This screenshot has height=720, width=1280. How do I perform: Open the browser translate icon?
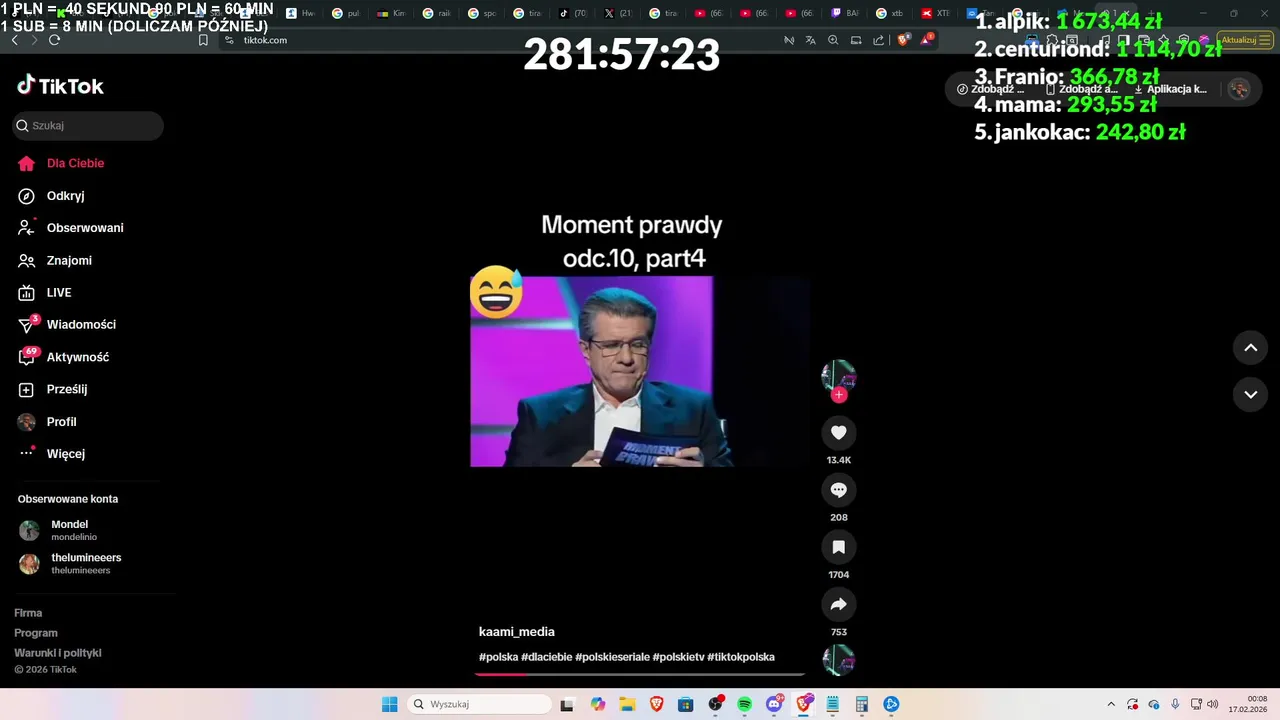point(810,40)
